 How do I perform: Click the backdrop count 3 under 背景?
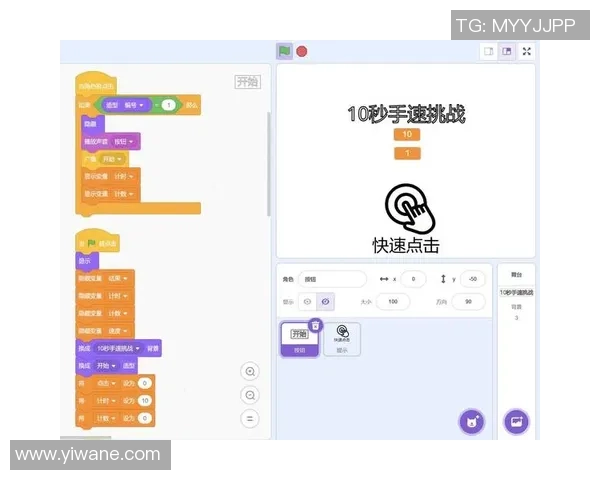pyautogui.click(x=517, y=318)
